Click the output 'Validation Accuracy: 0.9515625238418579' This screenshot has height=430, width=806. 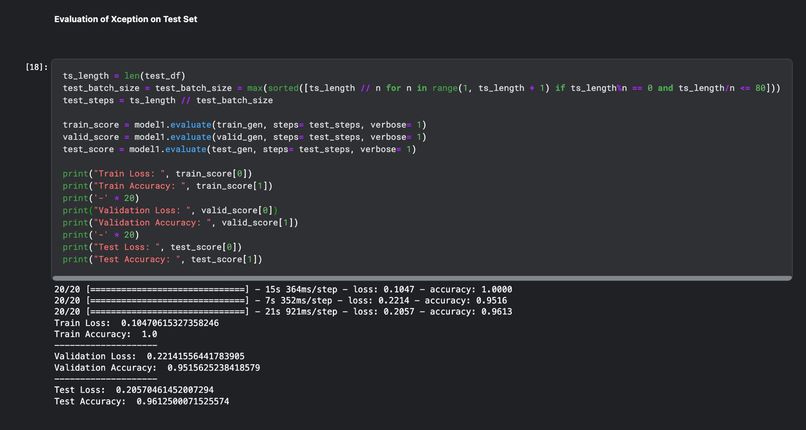pos(157,368)
